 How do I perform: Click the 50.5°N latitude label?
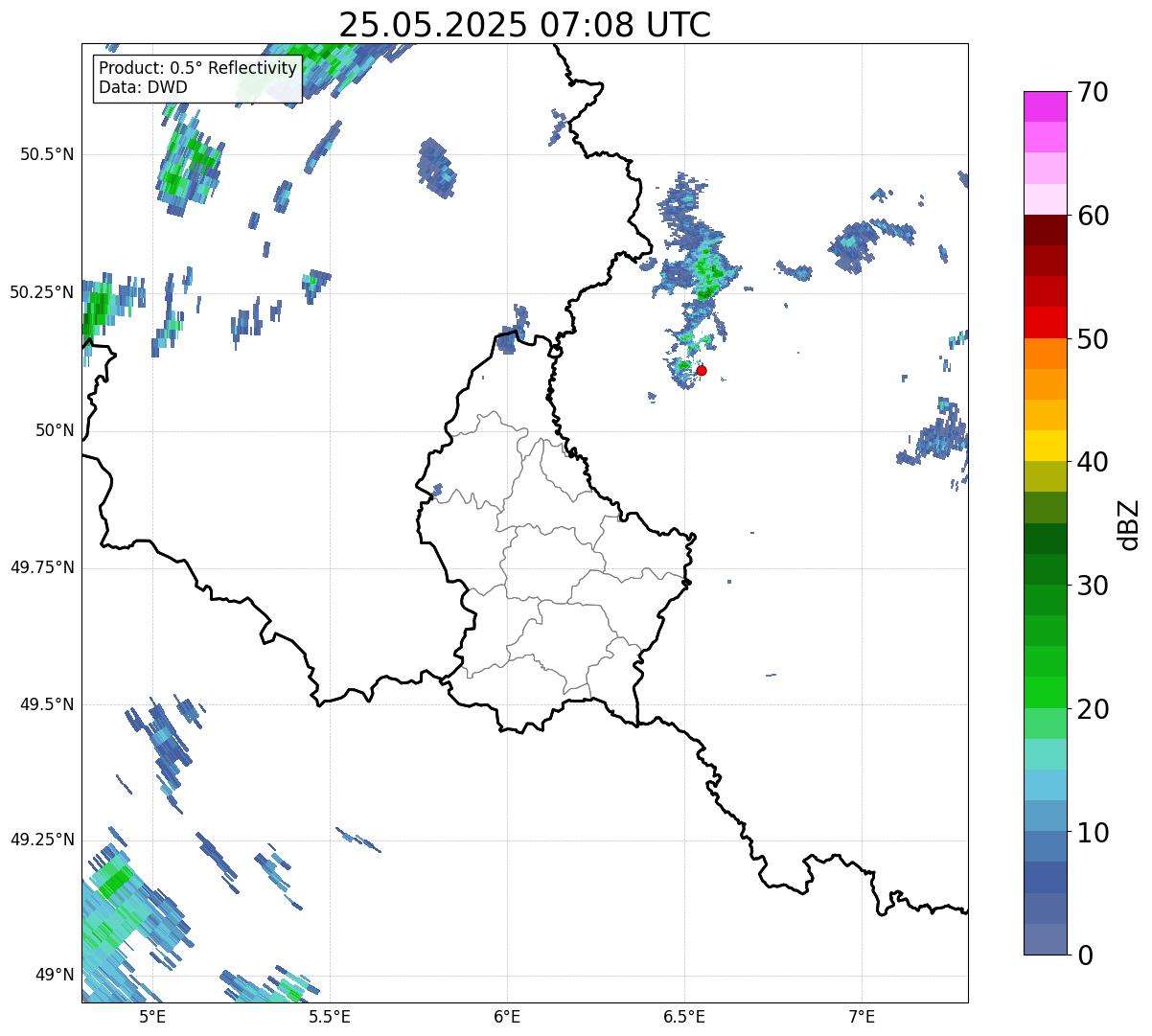47,154
